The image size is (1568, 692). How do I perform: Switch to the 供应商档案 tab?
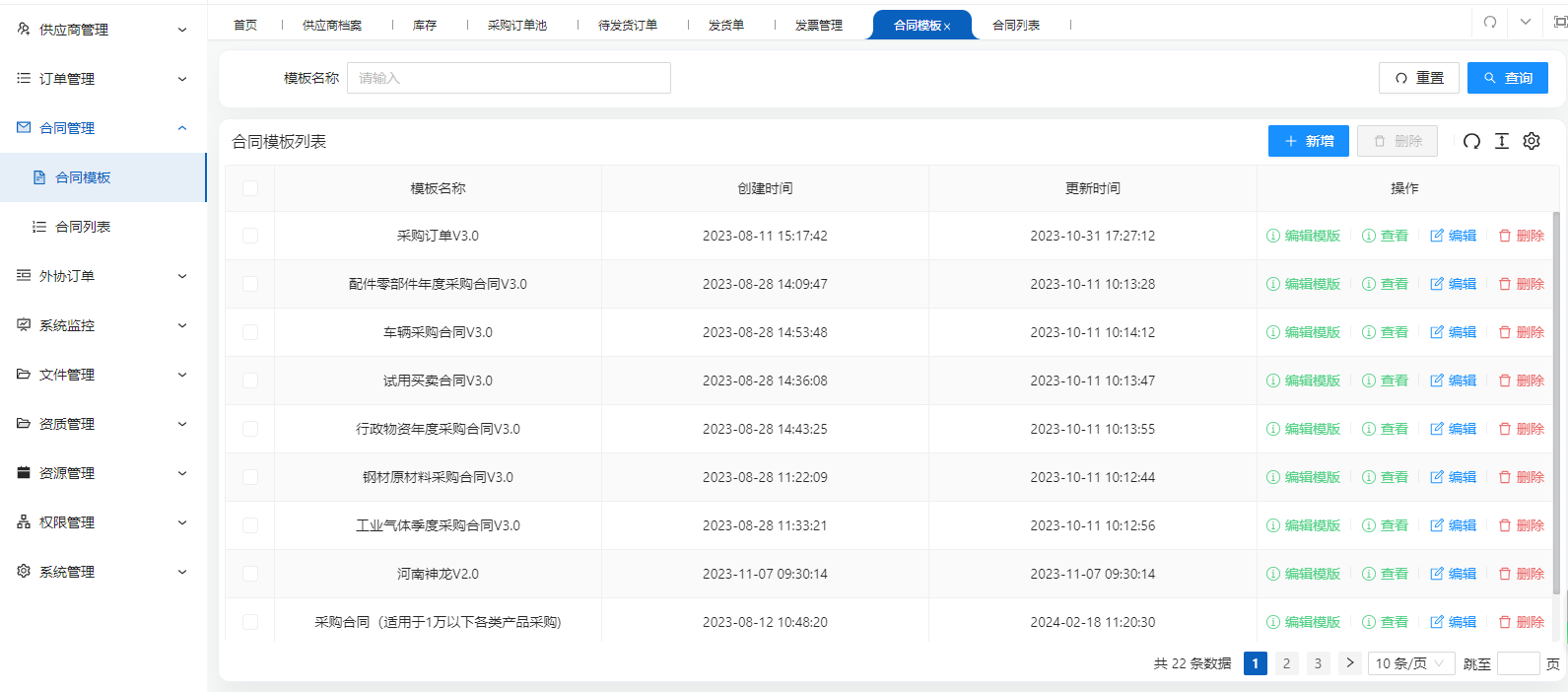[x=332, y=25]
